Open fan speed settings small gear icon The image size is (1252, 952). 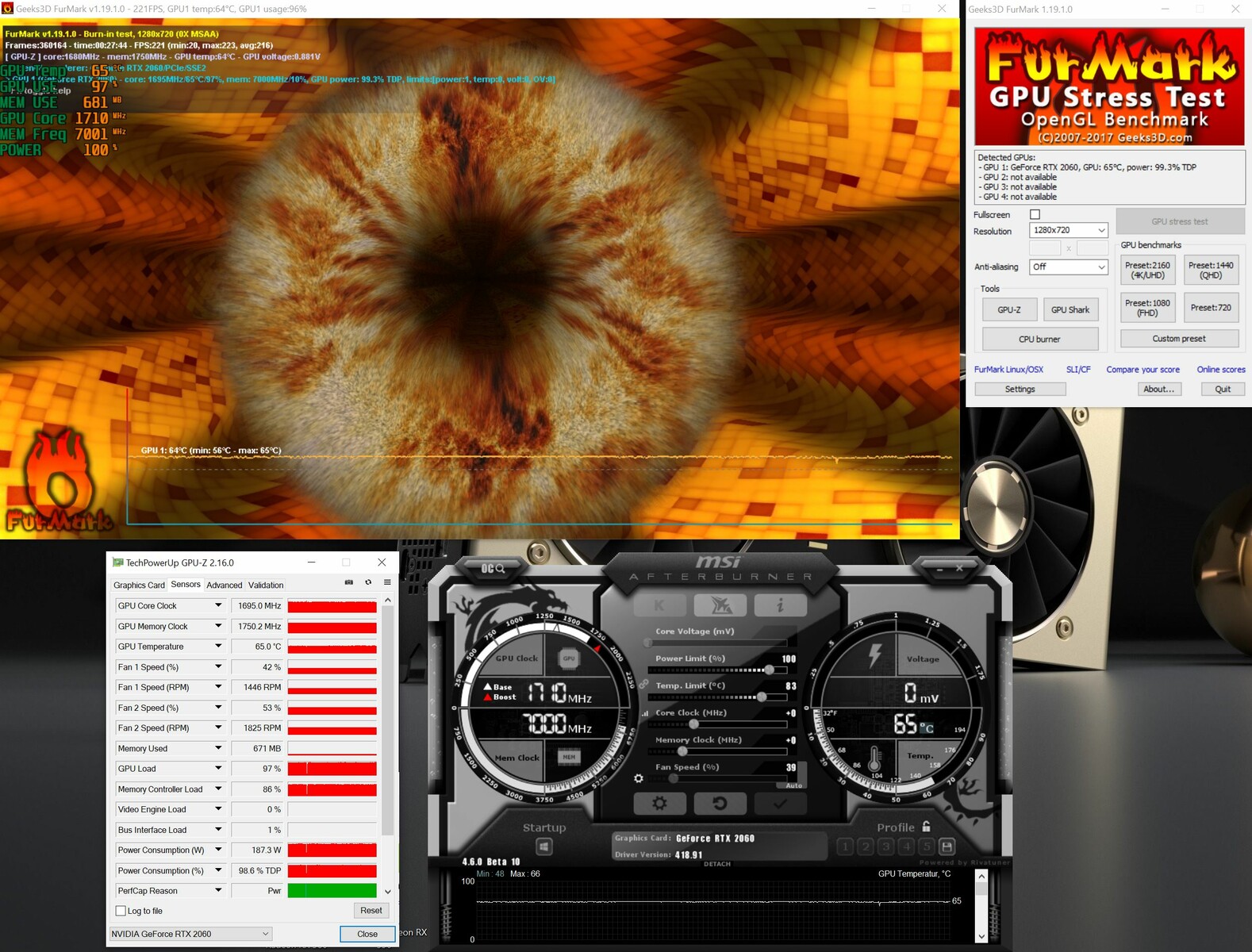pos(639,778)
